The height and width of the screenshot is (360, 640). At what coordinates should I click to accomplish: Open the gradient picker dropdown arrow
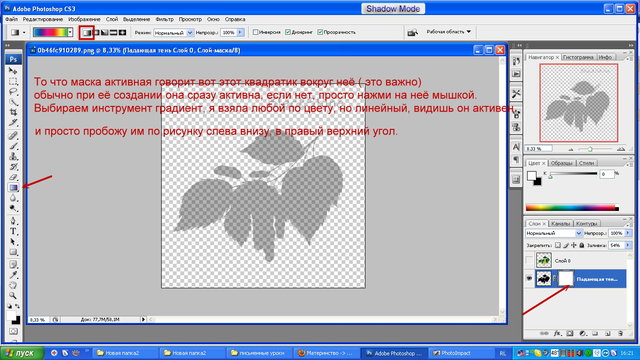coord(70,32)
